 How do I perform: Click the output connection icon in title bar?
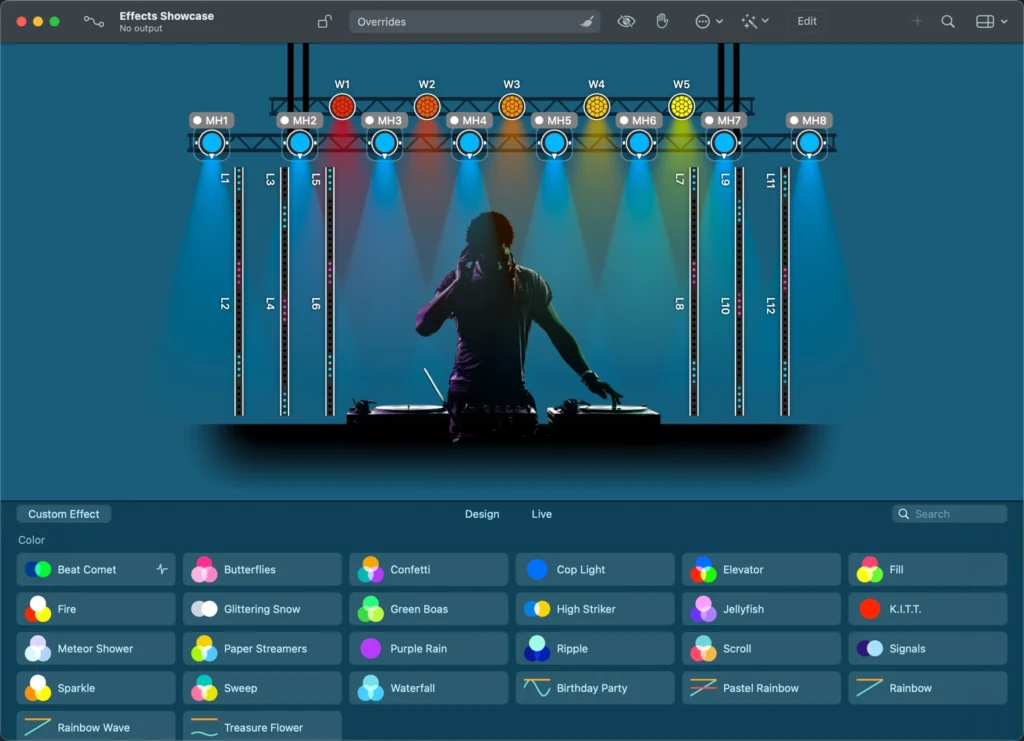(x=93, y=21)
